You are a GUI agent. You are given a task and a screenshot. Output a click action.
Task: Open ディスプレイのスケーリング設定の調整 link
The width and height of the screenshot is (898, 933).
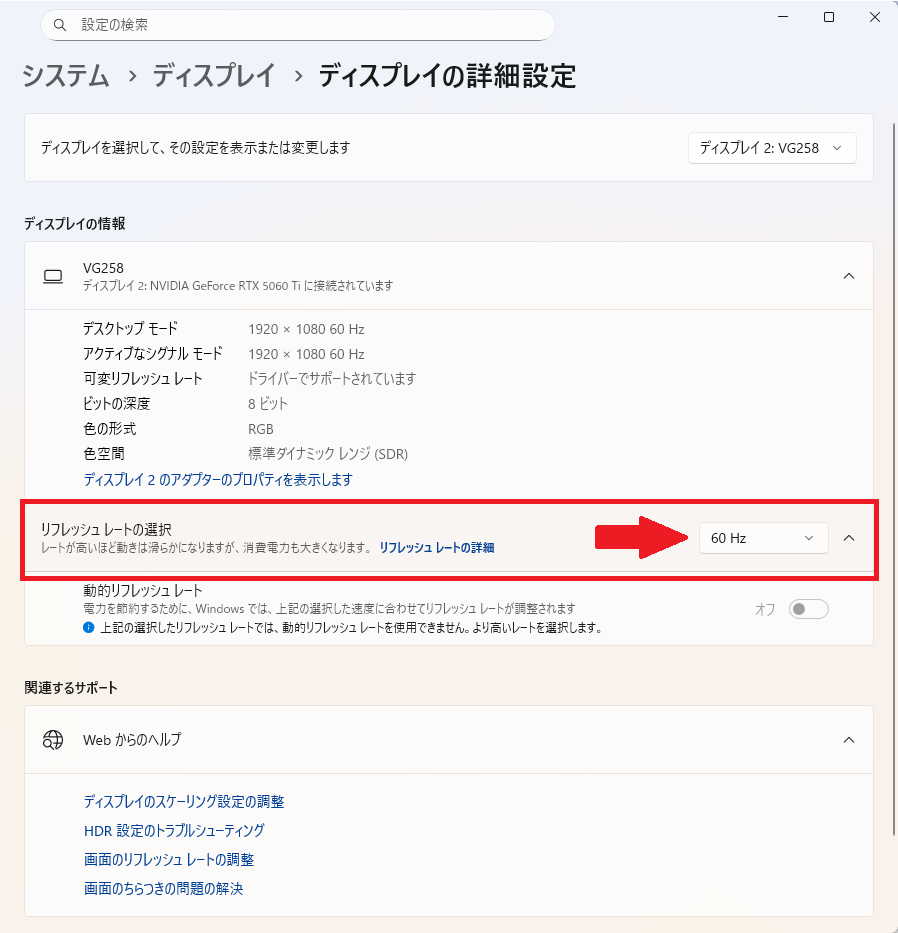click(x=185, y=801)
